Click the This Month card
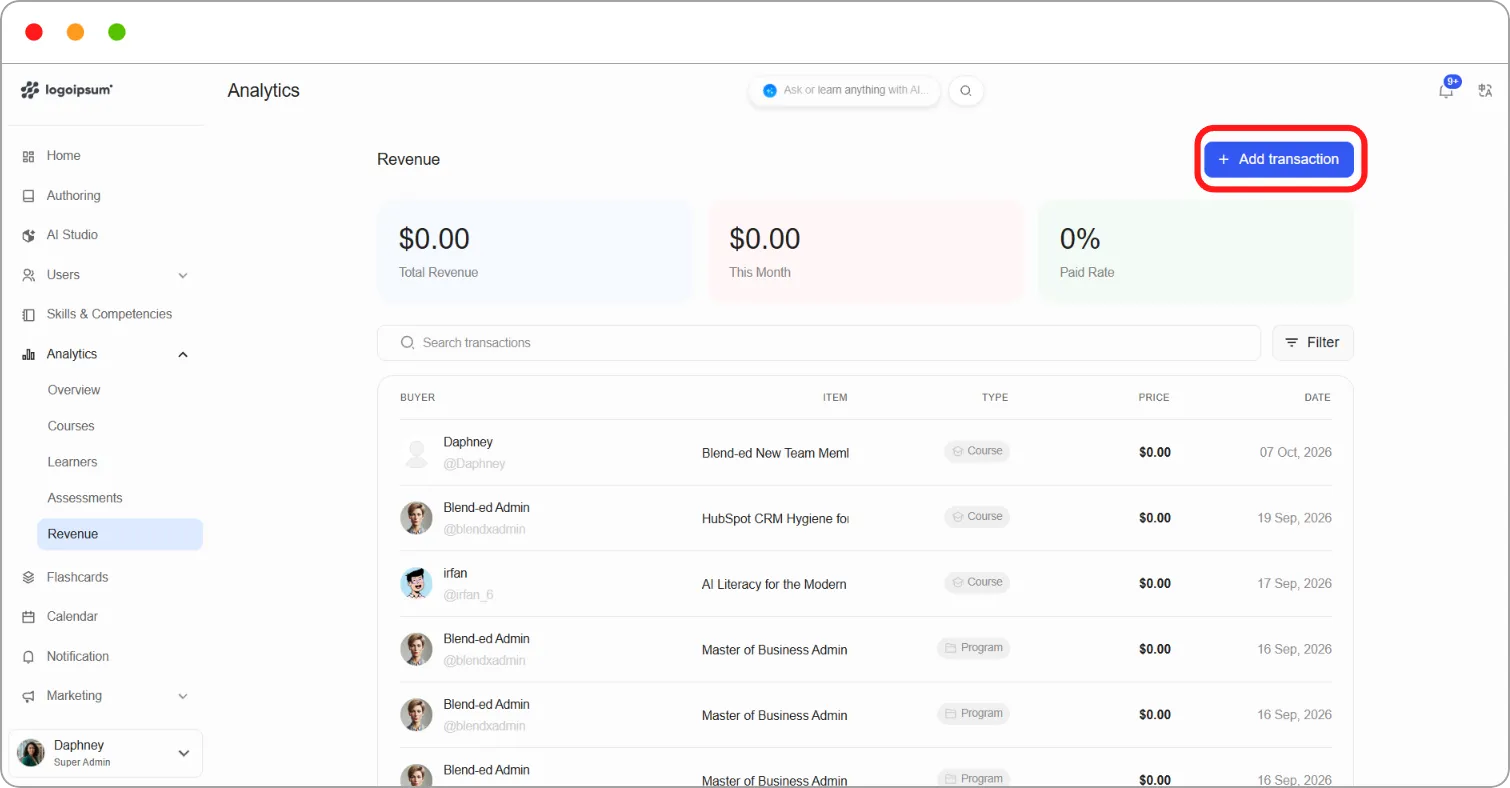 (x=865, y=251)
